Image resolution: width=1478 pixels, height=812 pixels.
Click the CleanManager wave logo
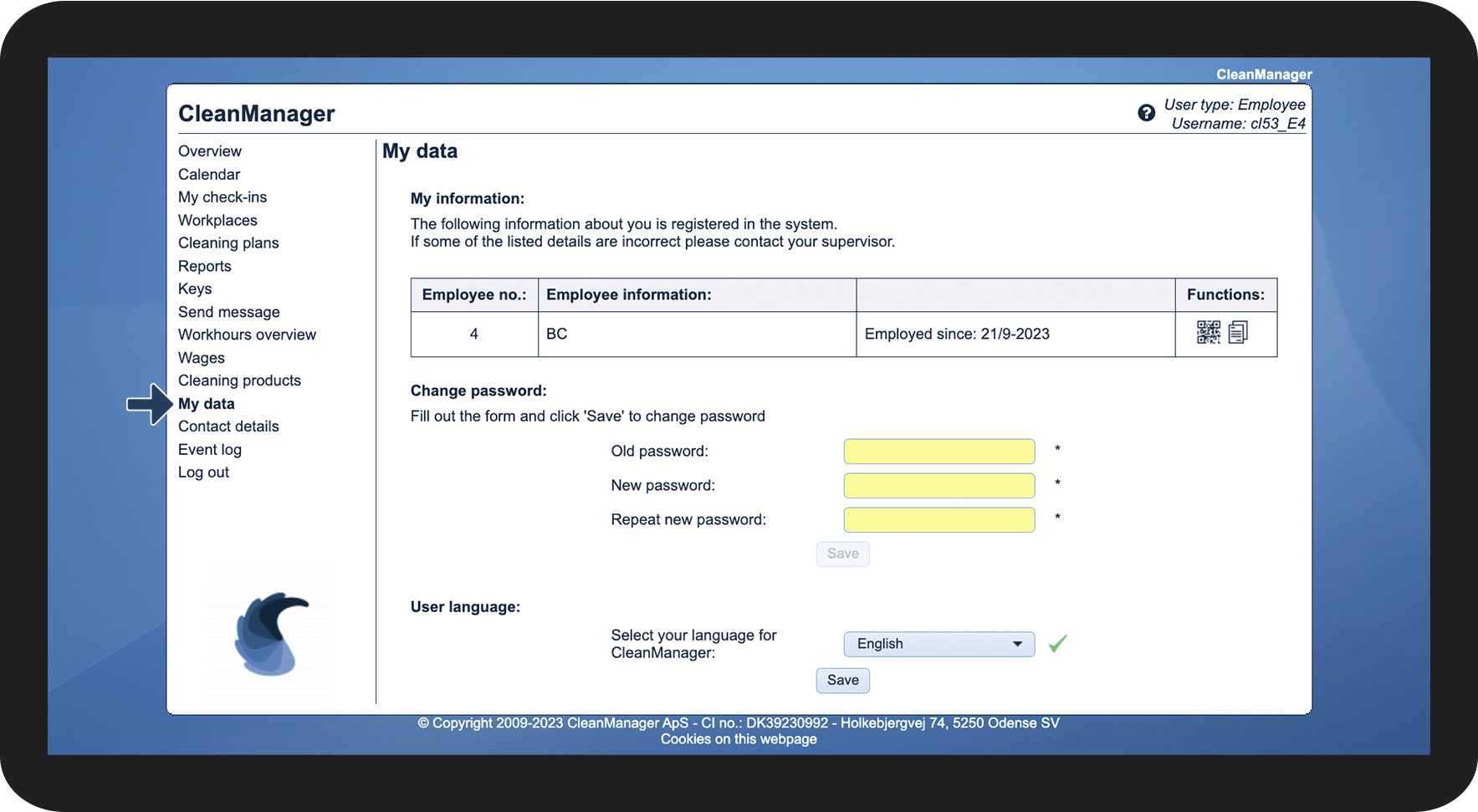coord(271,634)
